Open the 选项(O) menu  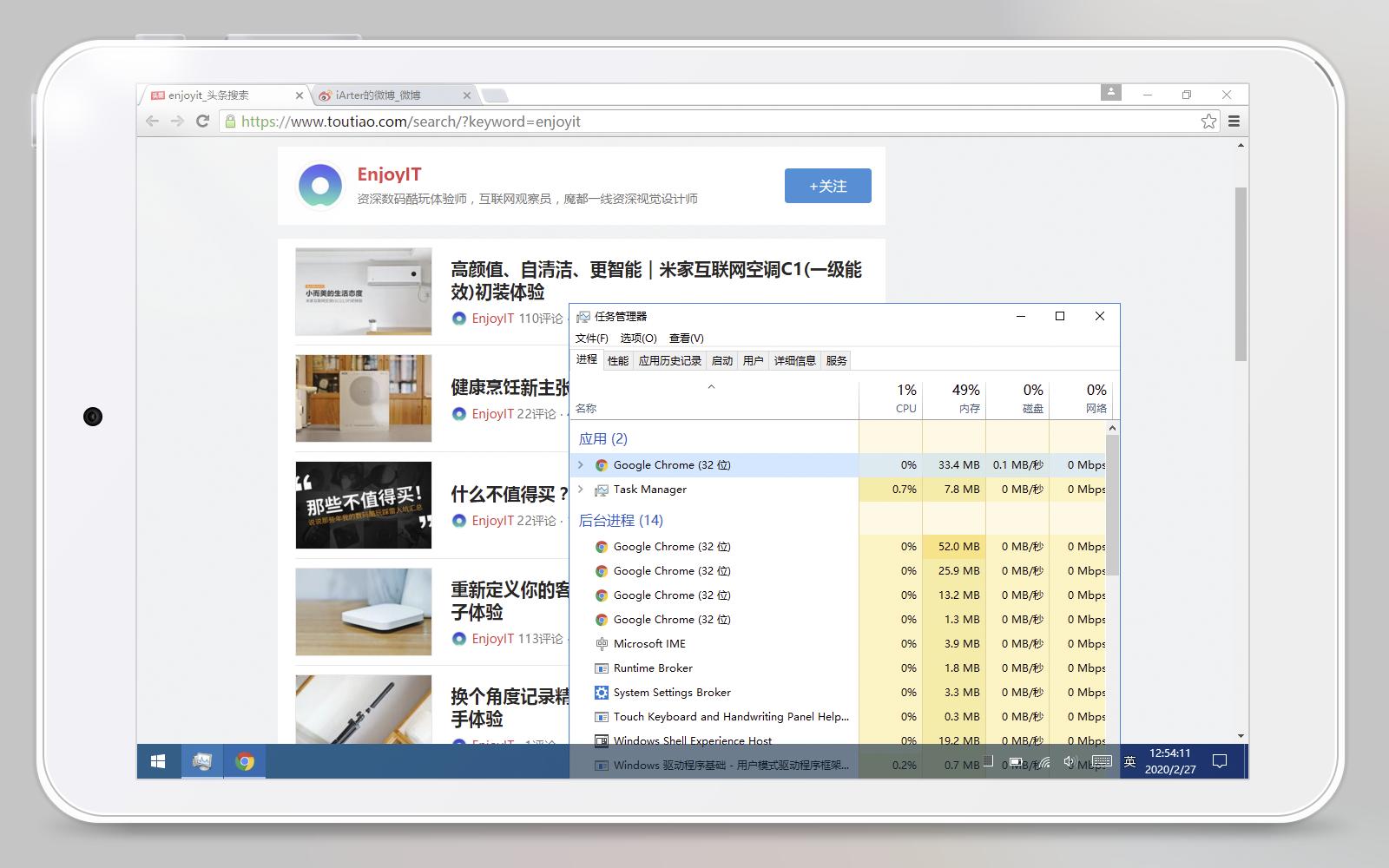click(x=638, y=339)
